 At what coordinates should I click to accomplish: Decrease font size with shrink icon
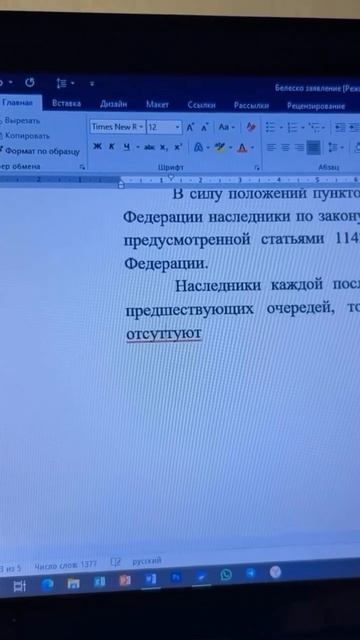coord(204,128)
